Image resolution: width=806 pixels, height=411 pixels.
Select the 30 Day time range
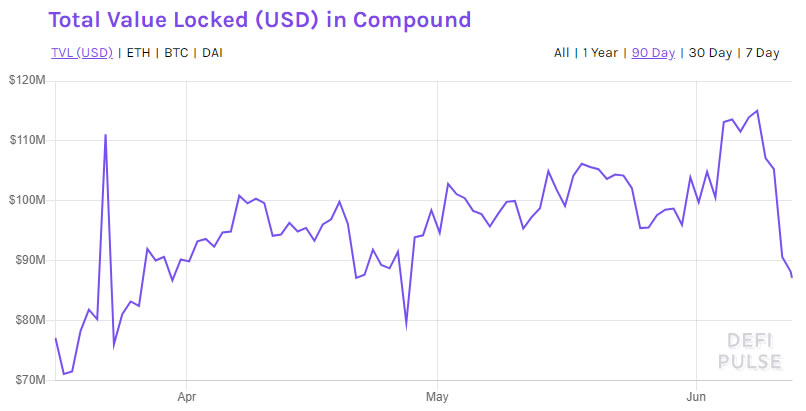point(710,53)
